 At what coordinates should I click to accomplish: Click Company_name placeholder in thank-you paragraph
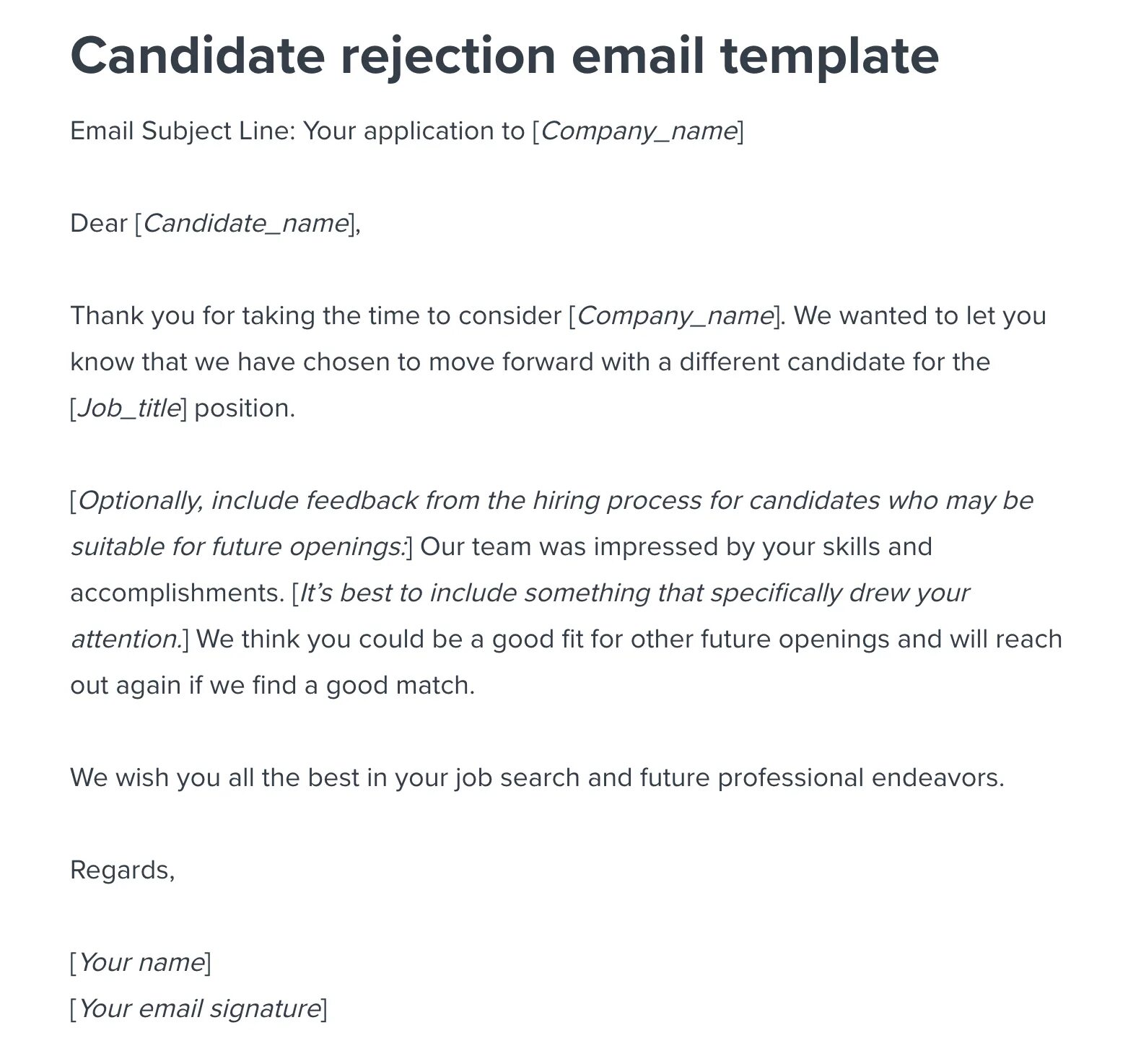pos(675,315)
